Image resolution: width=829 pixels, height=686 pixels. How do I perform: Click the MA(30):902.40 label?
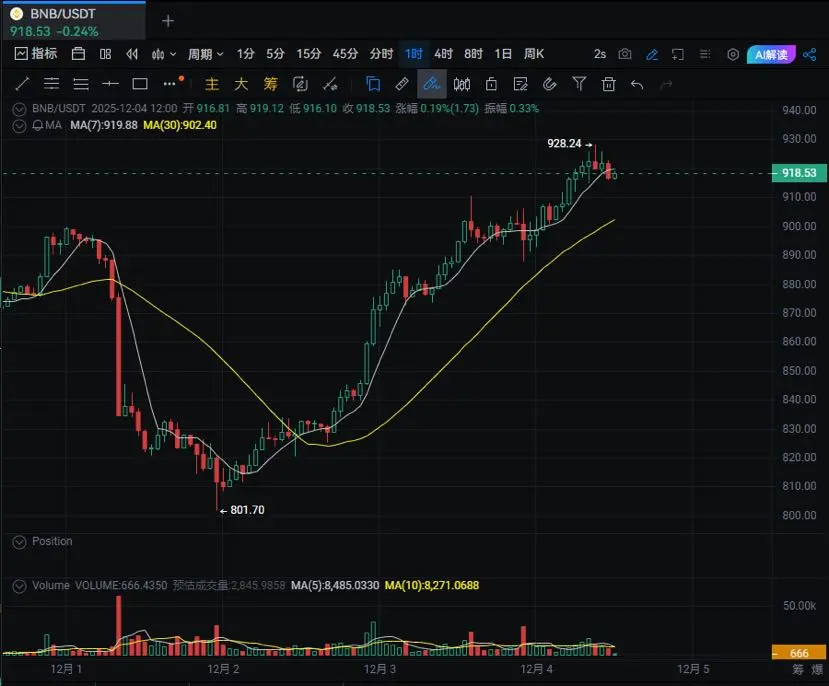coord(180,125)
